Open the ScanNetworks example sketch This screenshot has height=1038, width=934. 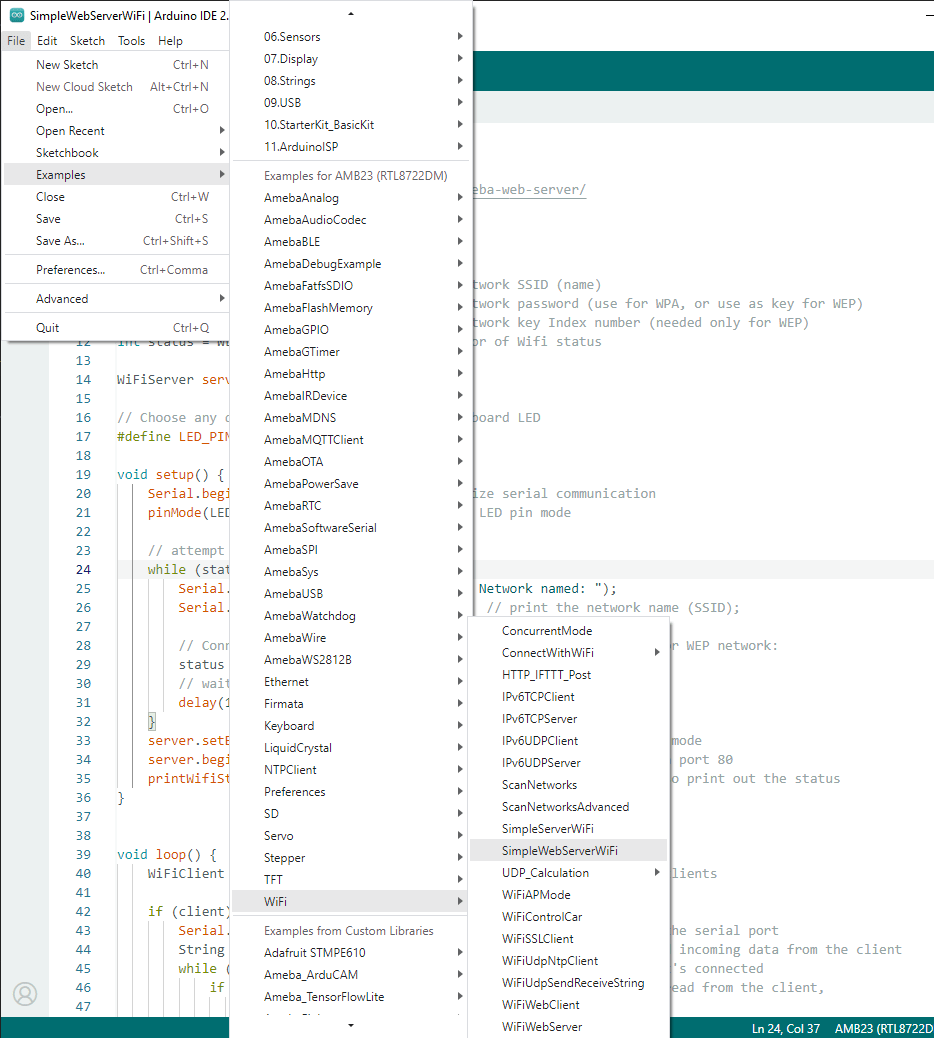click(x=539, y=785)
